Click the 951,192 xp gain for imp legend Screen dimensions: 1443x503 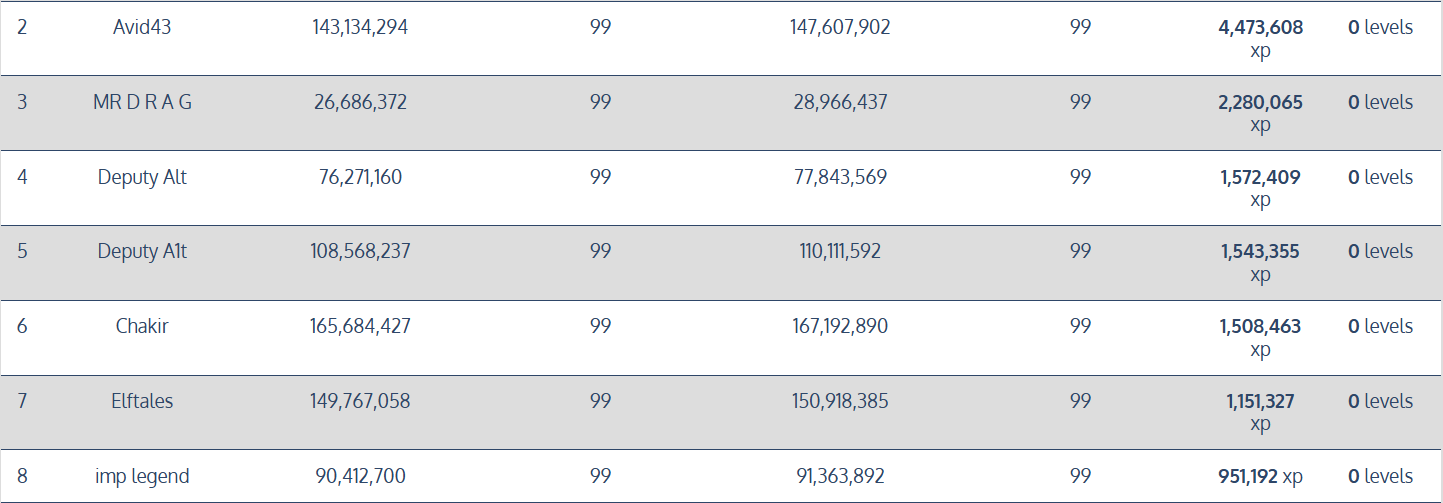click(x=1260, y=476)
